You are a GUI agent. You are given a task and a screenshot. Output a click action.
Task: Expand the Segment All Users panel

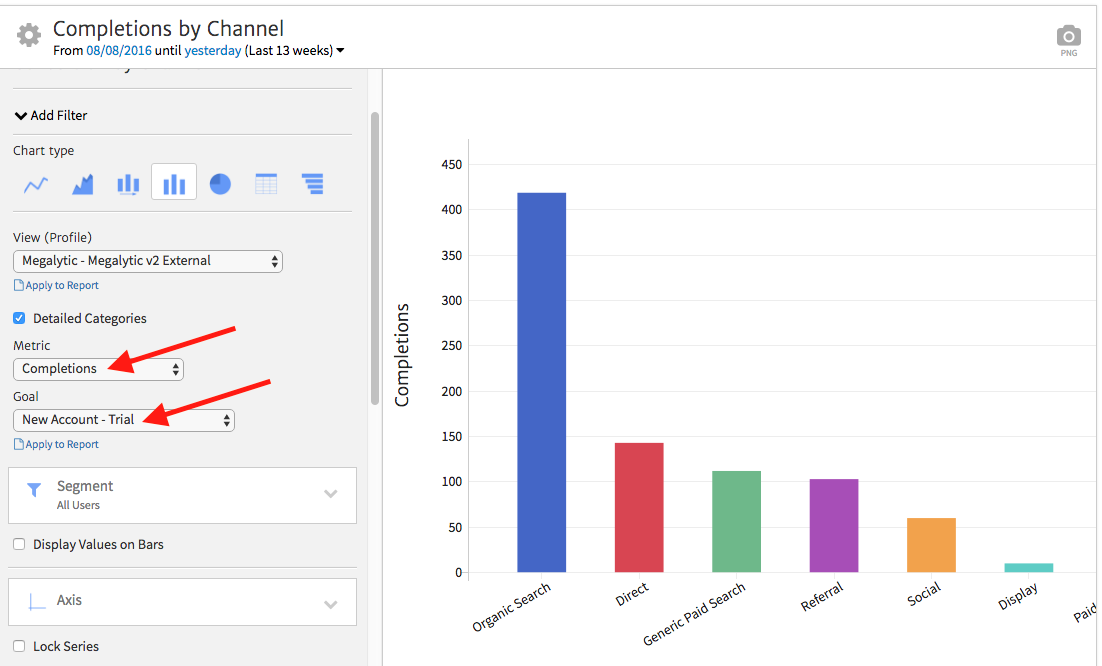tap(182, 494)
